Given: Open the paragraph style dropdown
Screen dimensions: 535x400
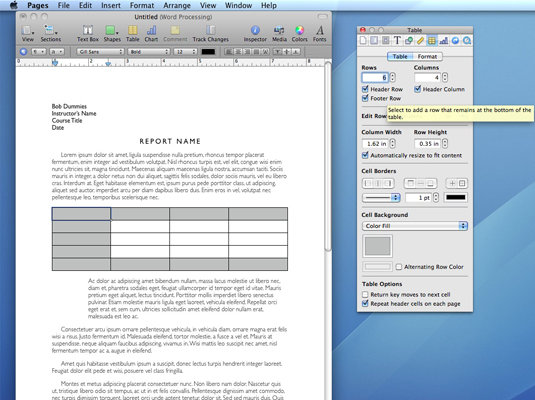Looking at the screenshot, I should [39, 52].
